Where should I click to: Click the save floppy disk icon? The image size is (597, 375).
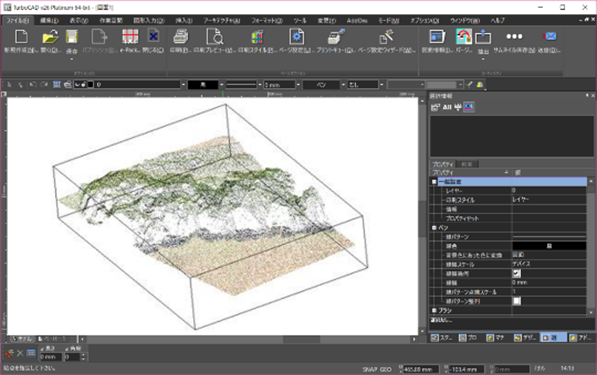pos(72,37)
